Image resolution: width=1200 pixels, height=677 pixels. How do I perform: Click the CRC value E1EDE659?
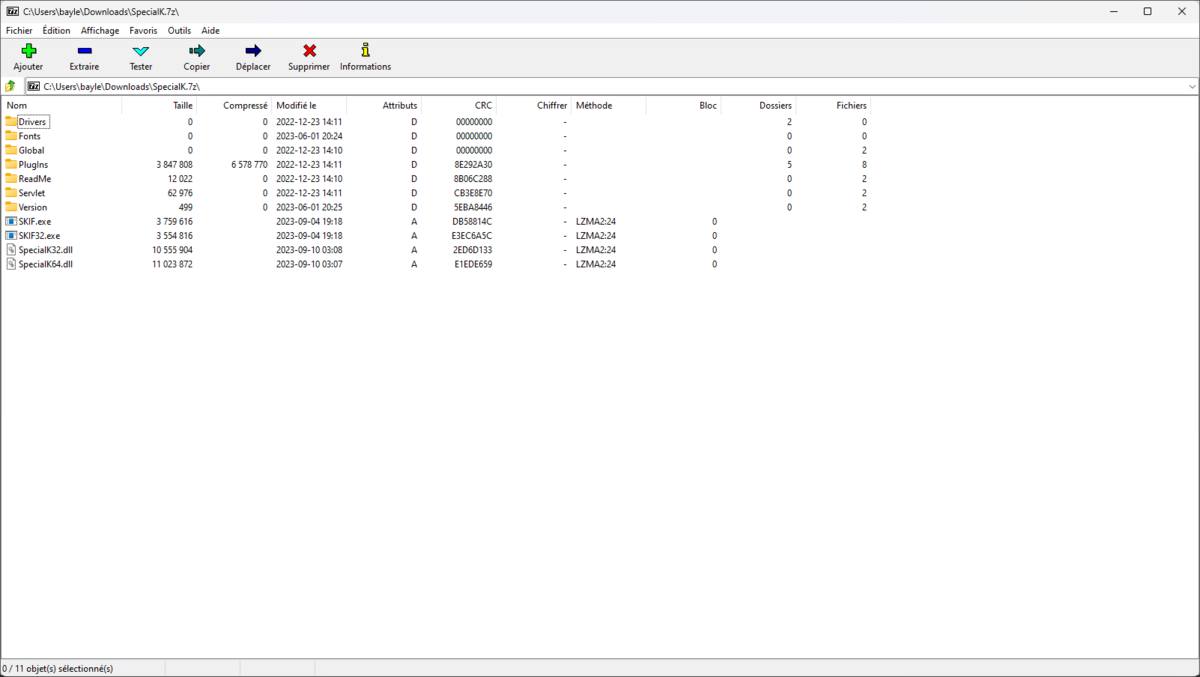pyautogui.click(x=474, y=264)
